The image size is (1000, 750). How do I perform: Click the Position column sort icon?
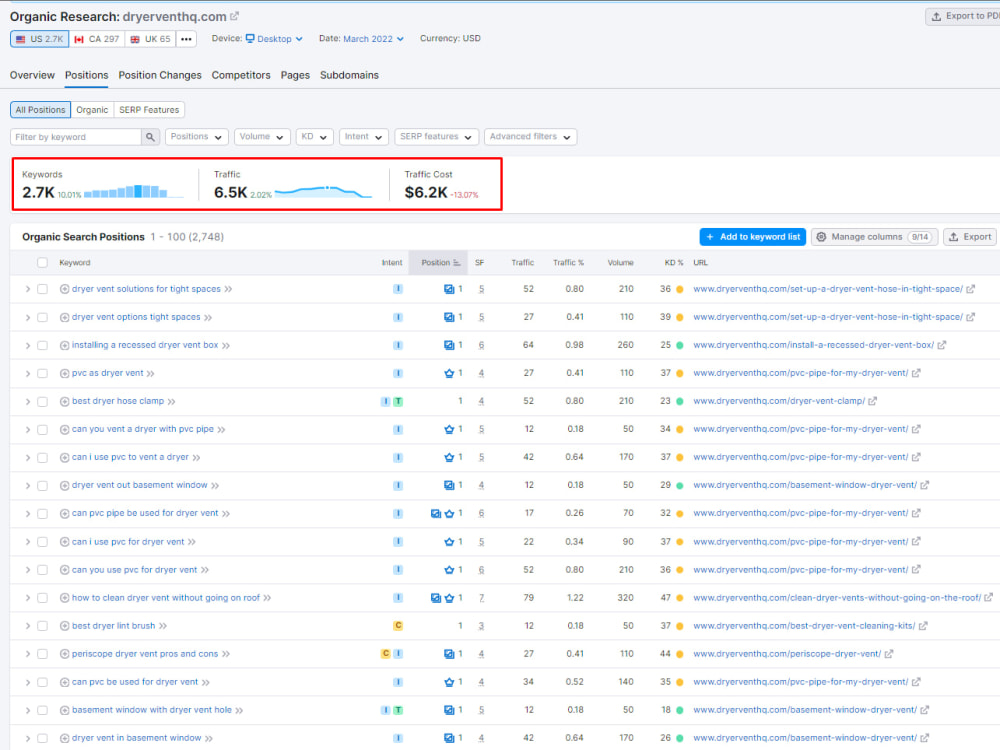457,263
